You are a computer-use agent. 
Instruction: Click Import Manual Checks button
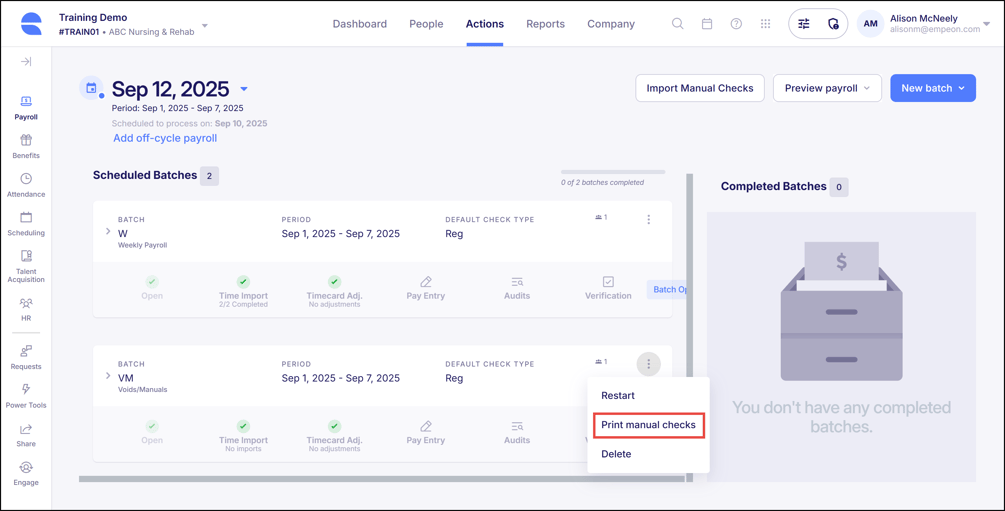tap(699, 88)
